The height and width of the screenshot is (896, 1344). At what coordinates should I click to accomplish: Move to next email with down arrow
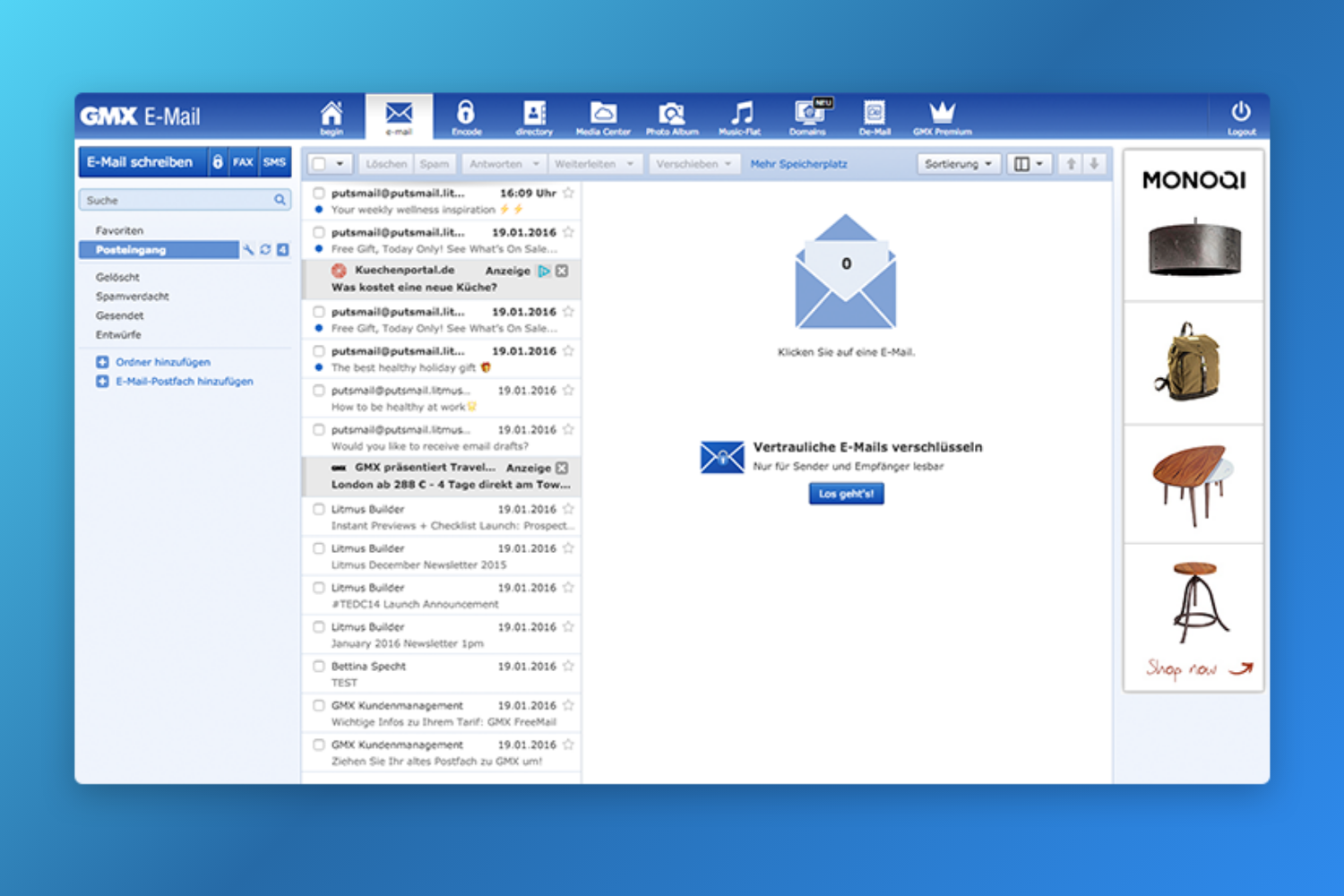click(1094, 164)
